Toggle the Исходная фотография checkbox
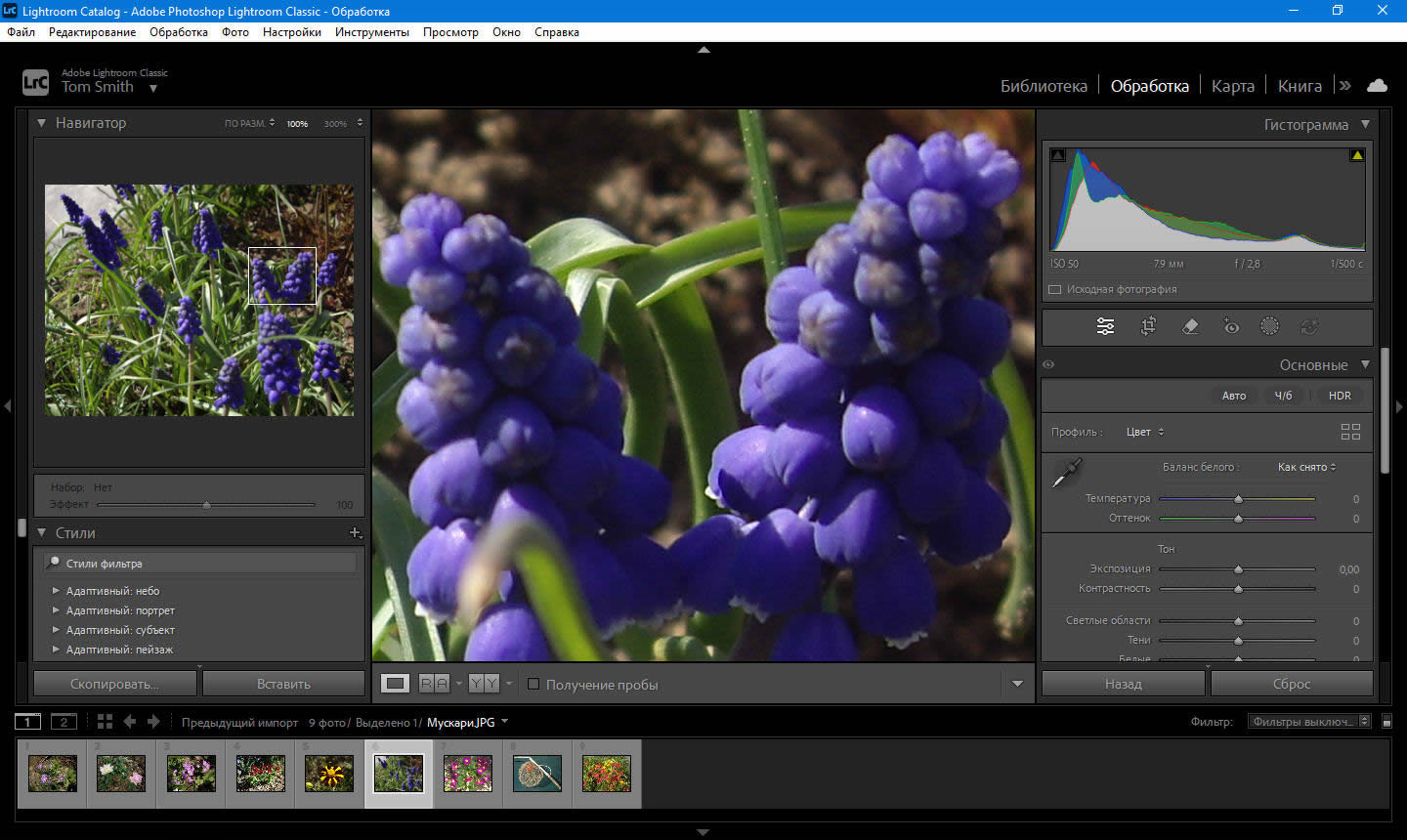The image size is (1407, 840). point(1055,290)
